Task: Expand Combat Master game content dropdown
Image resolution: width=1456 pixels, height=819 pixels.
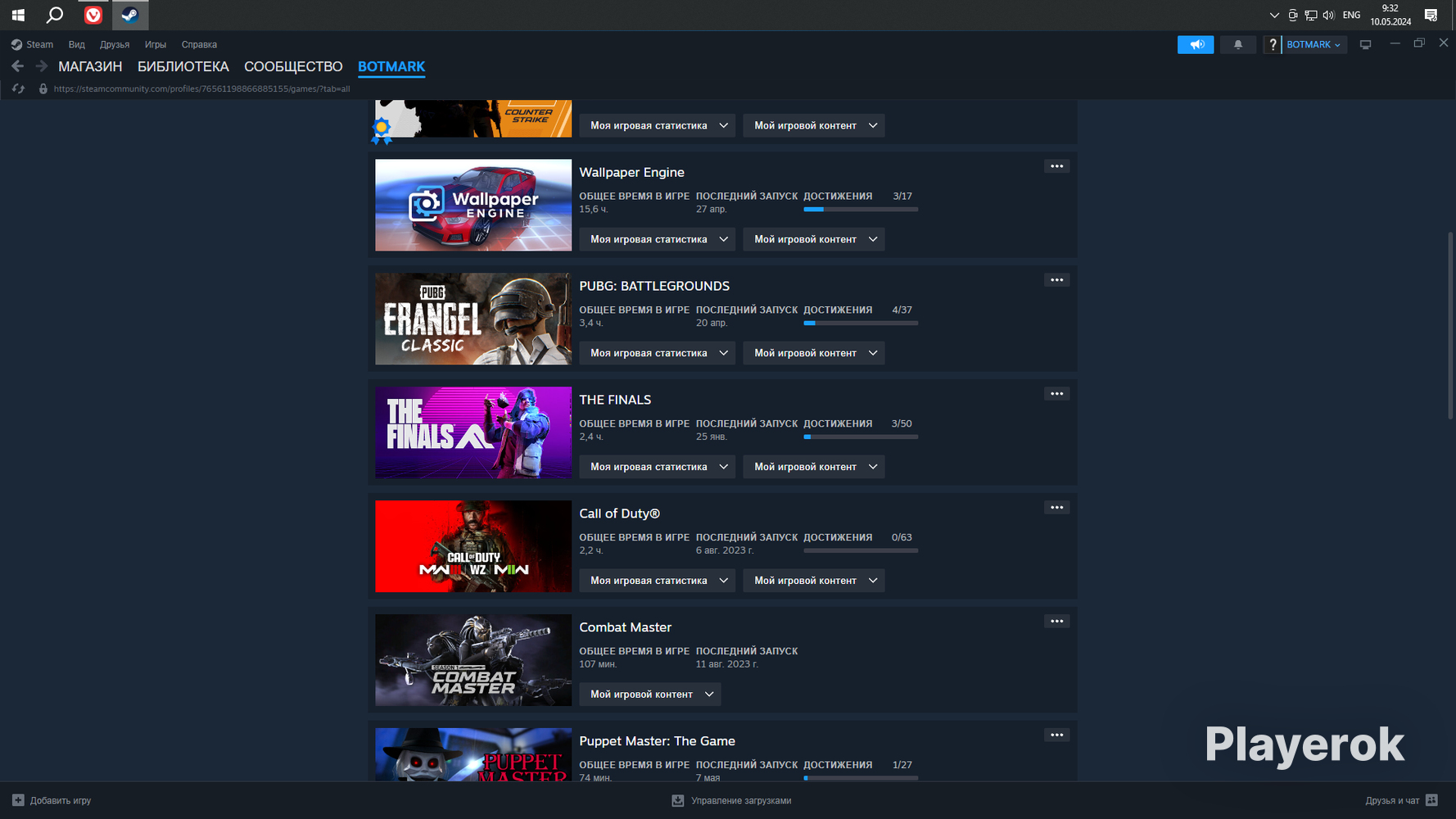Action: pos(650,695)
